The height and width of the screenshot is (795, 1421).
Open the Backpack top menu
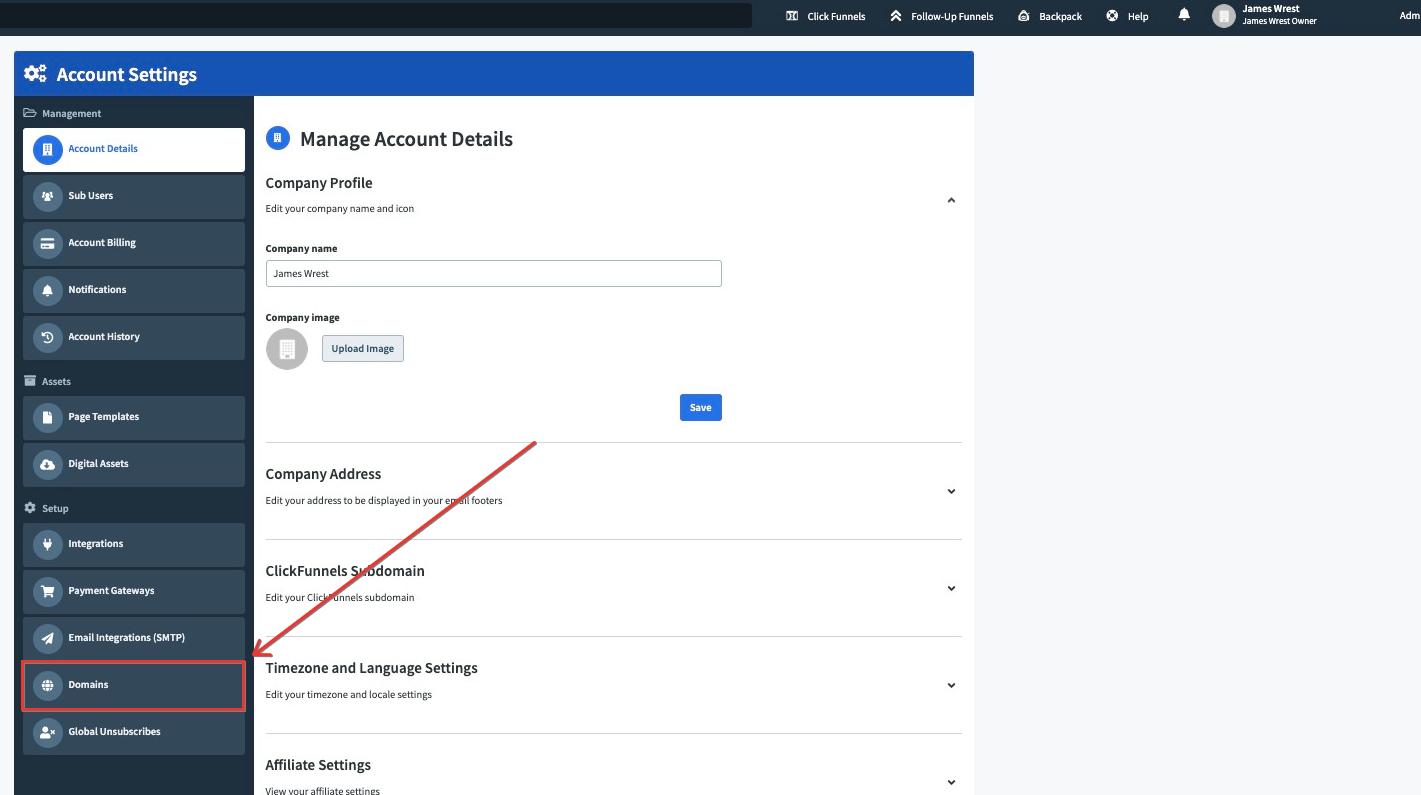coord(1049,16)
